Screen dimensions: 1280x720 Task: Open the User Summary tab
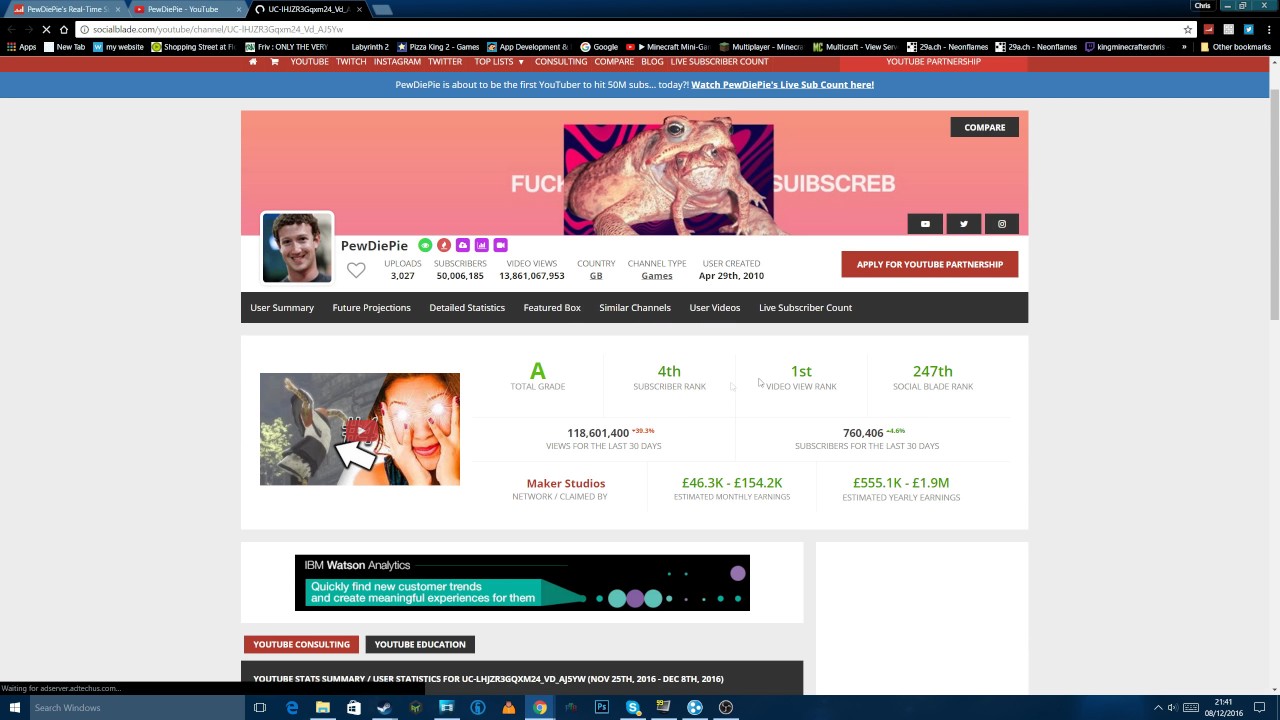coord(282,307)
